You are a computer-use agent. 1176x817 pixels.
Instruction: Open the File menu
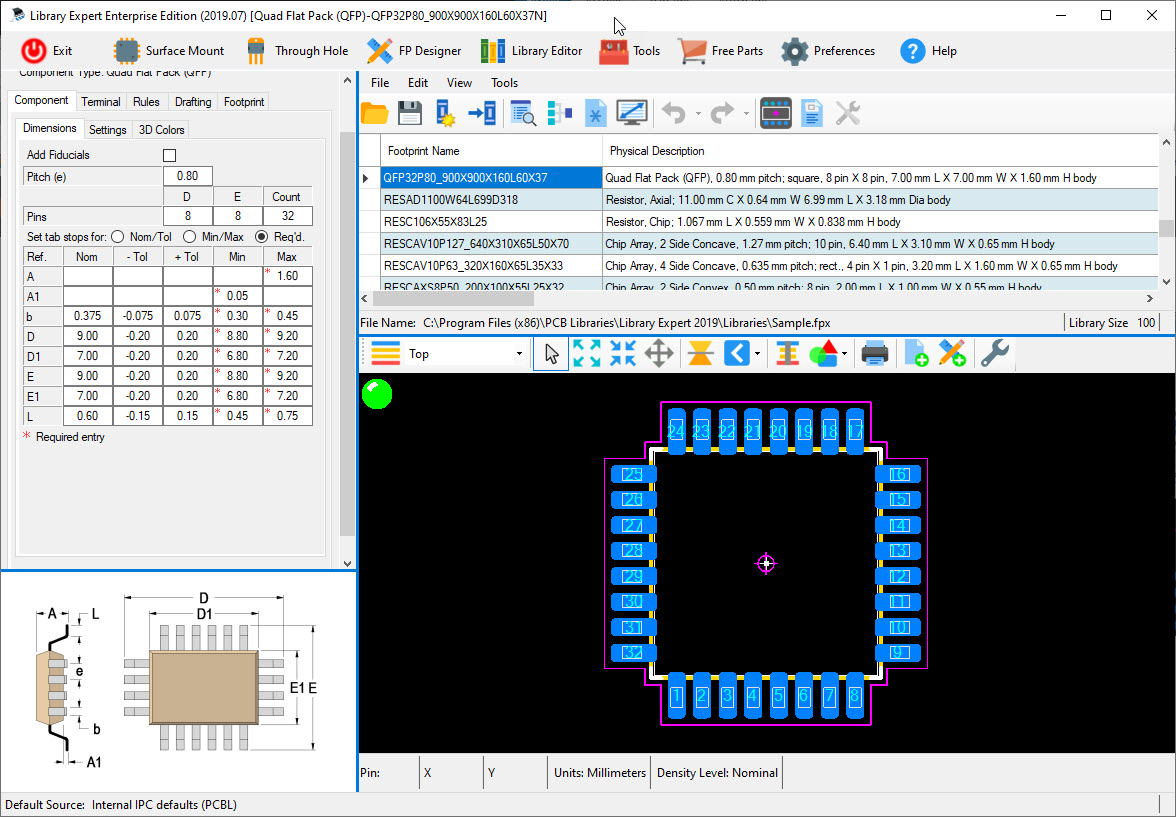click(380, 83)
